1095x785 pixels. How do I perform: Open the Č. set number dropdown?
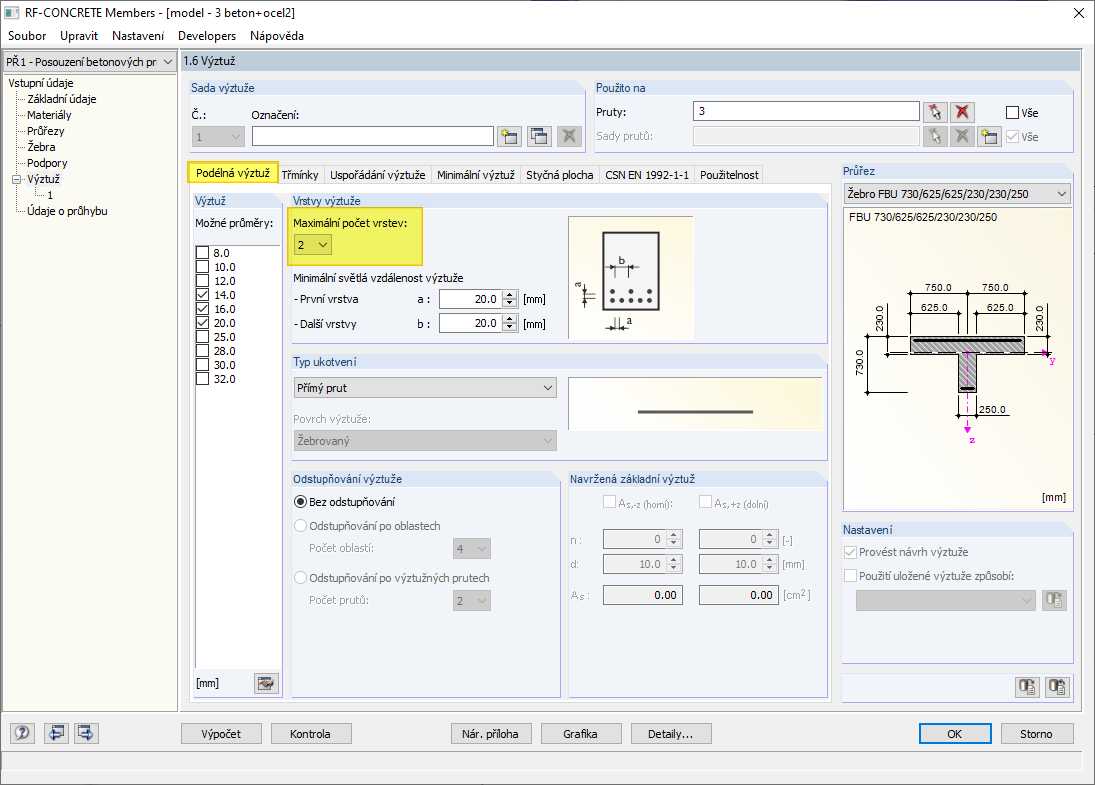point(218,136)
